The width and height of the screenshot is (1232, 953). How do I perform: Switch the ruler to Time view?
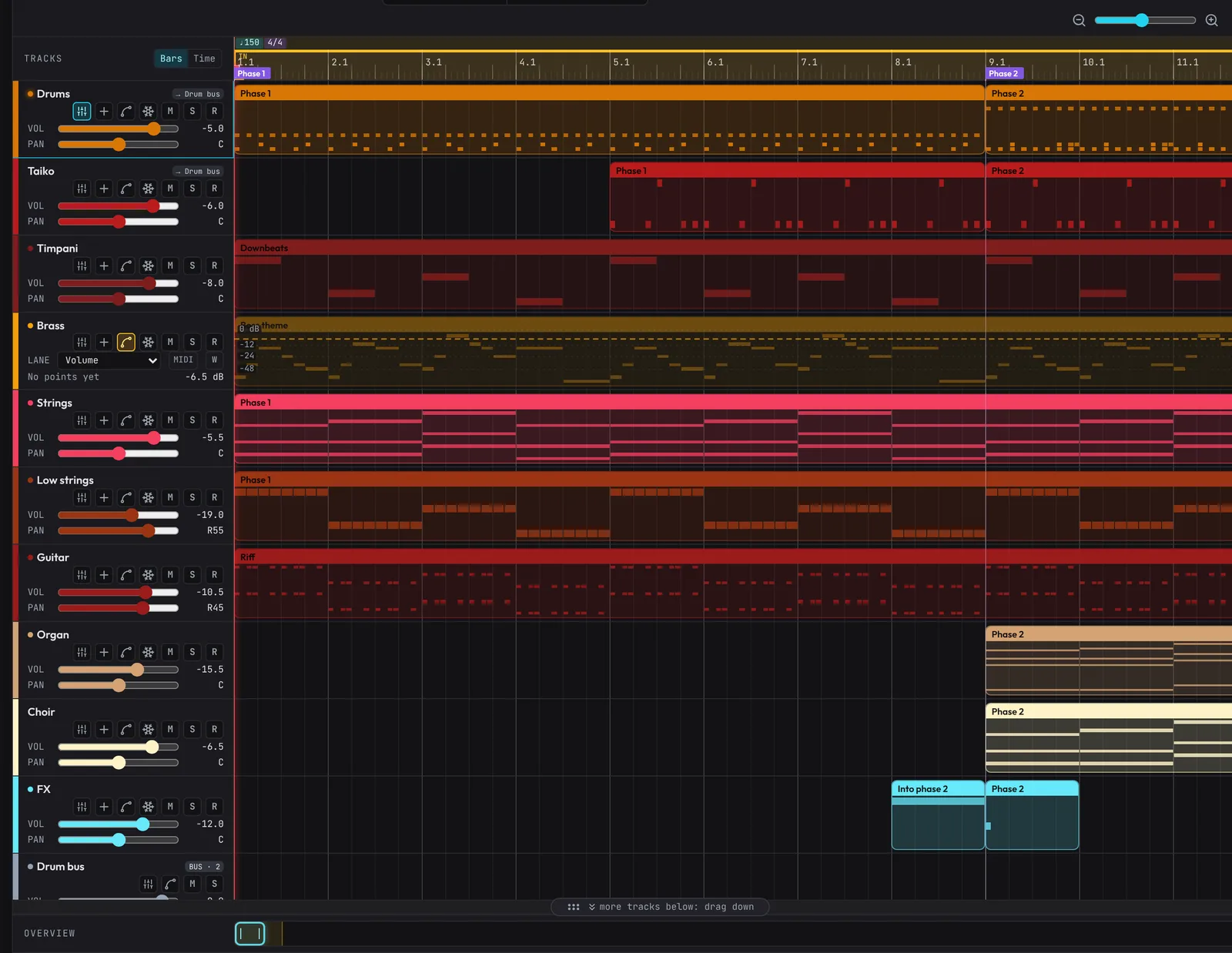204,59
